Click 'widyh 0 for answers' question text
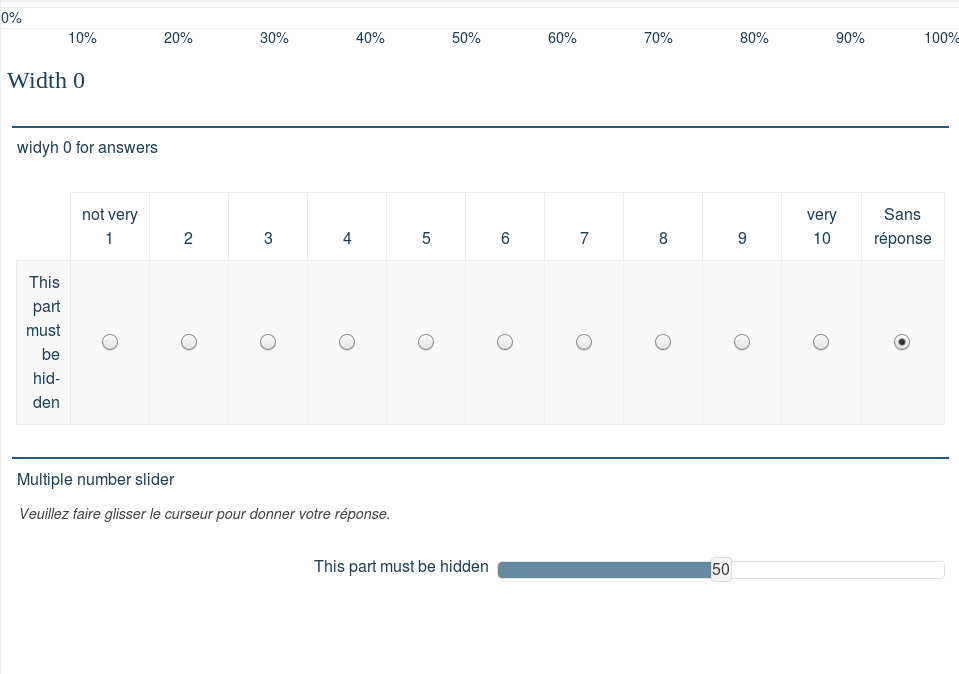This screenshot has height=674, width=959. click(x=87, y=148)
